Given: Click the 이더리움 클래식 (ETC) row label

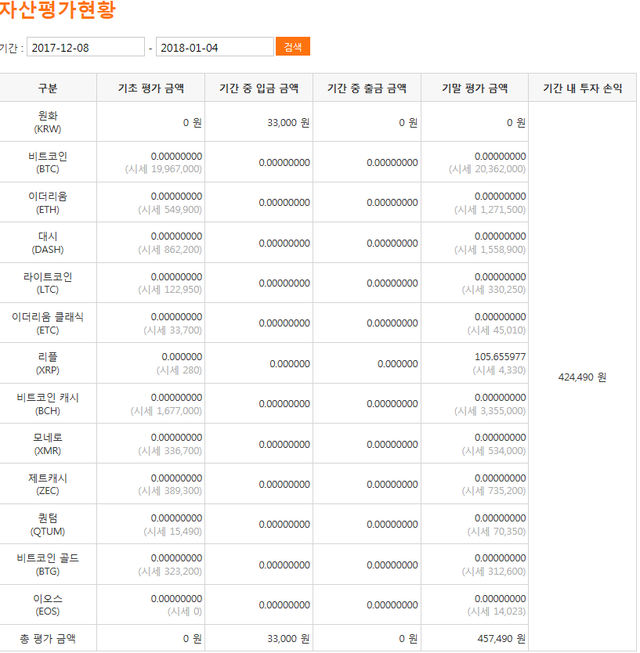Looking at the screenshot, I should pyautogui.click(x=47, y=324).
